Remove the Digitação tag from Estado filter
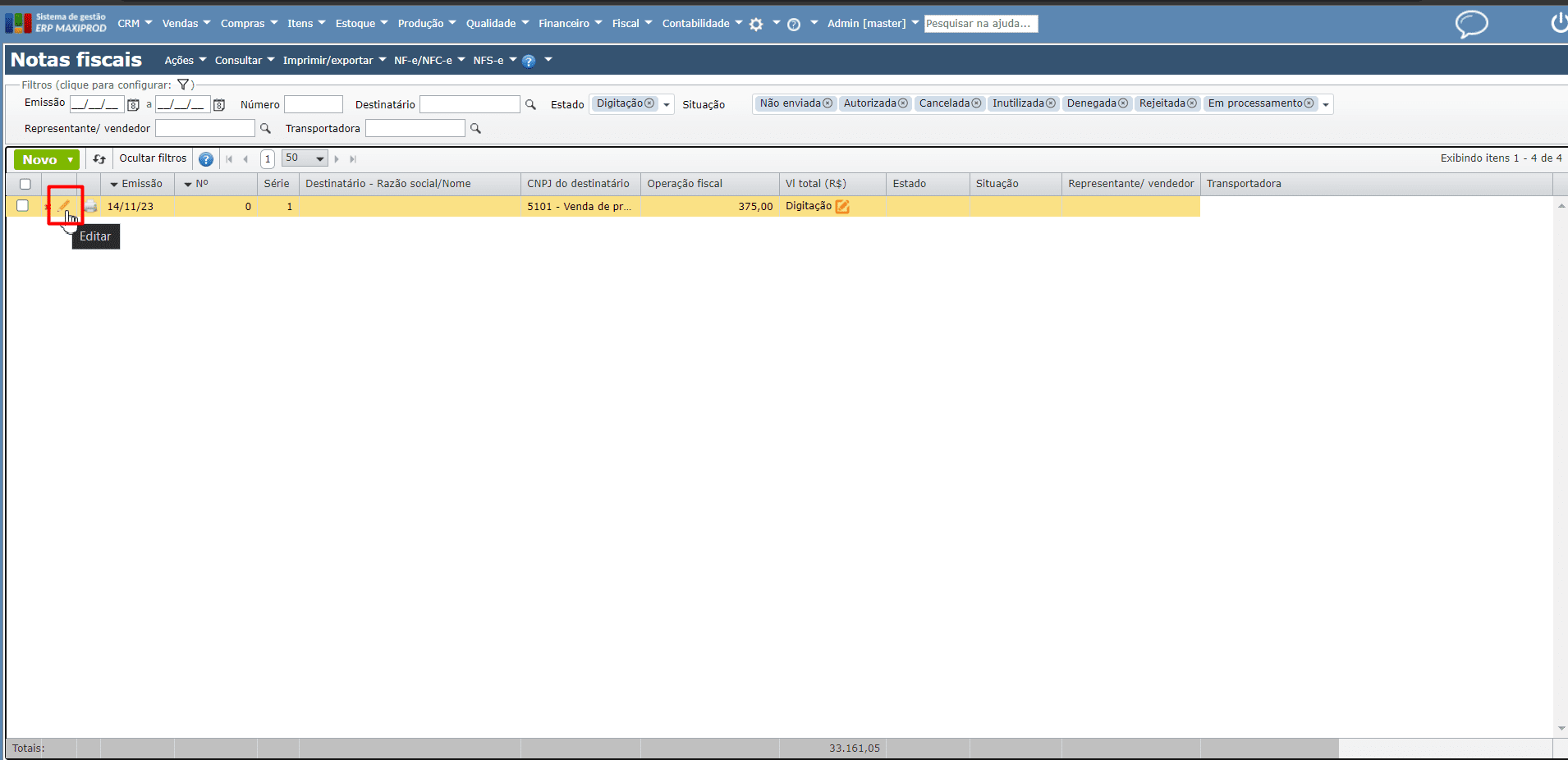Viewport: 1568px width, 760px height. coord(649,103)
